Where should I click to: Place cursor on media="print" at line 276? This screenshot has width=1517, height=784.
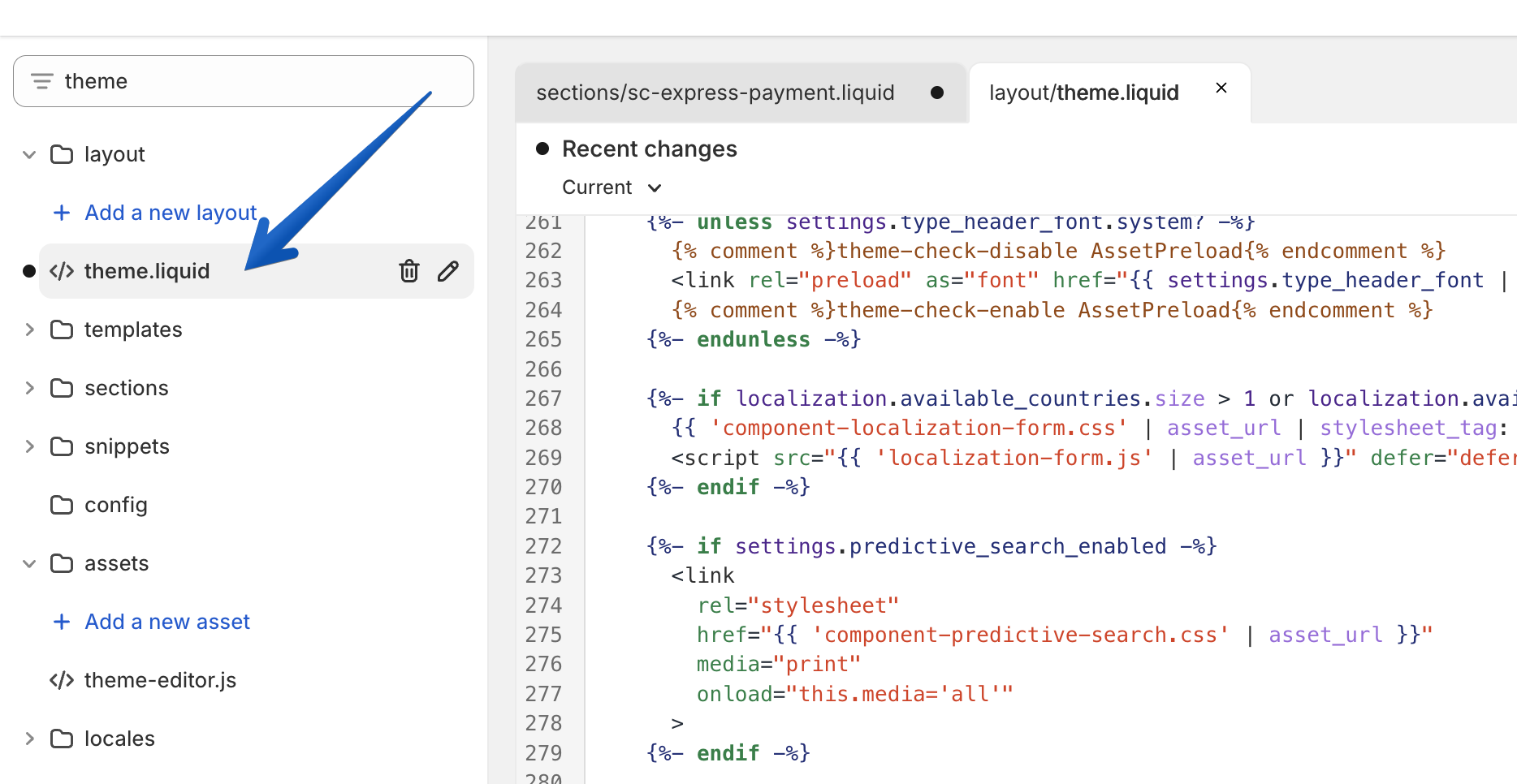point(779,664)
